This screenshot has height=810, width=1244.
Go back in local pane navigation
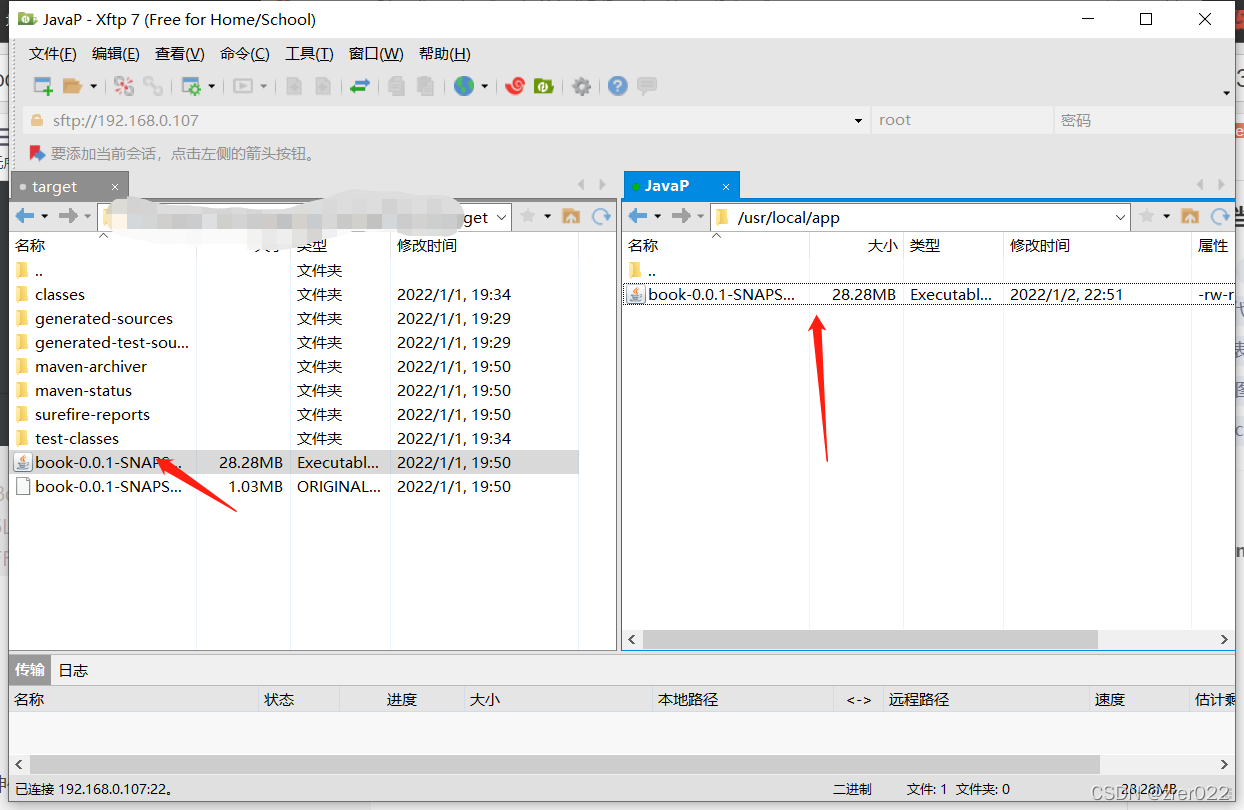25,216
